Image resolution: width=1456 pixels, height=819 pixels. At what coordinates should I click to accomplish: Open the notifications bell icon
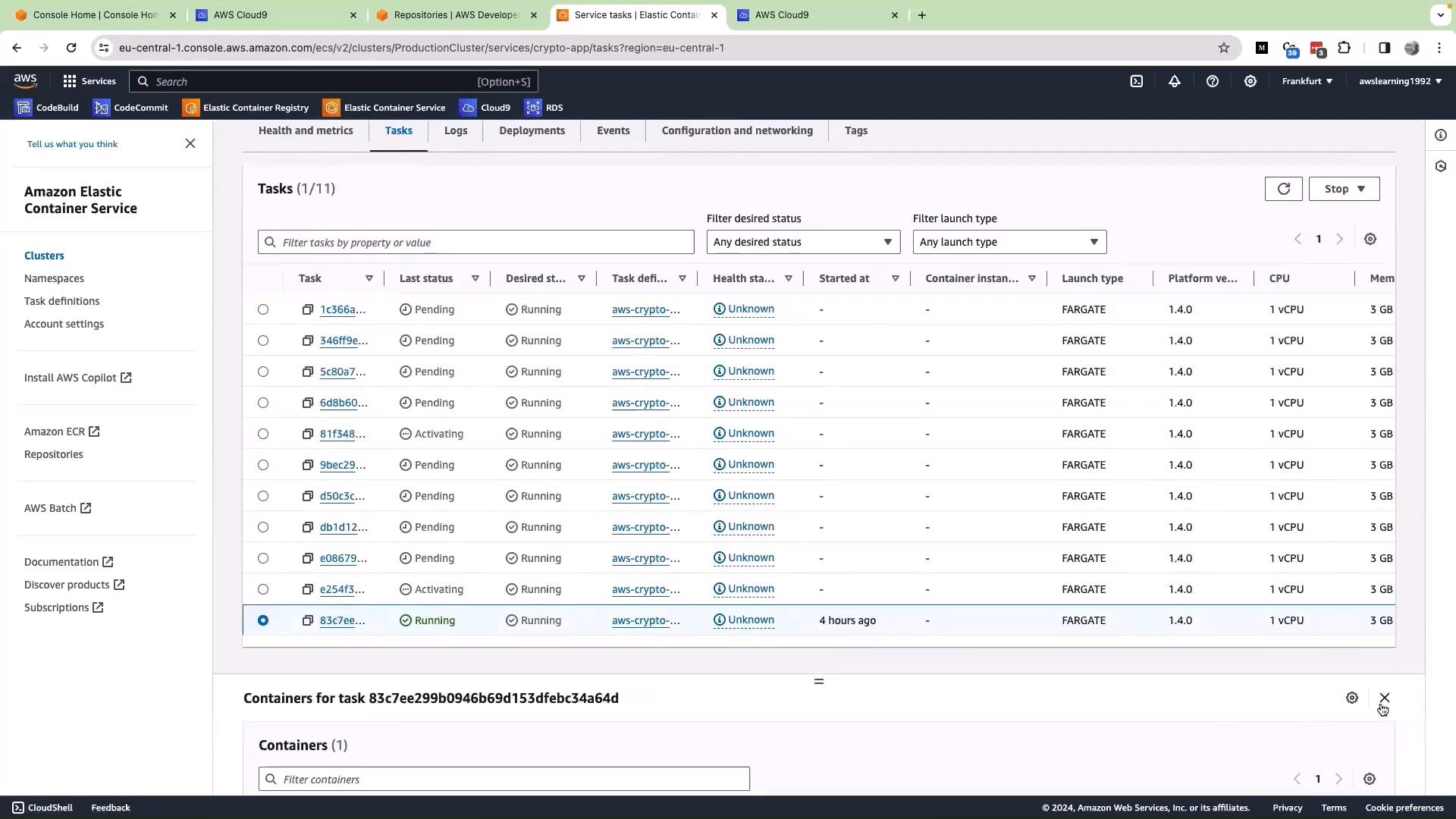click(x=1174, y=81)
